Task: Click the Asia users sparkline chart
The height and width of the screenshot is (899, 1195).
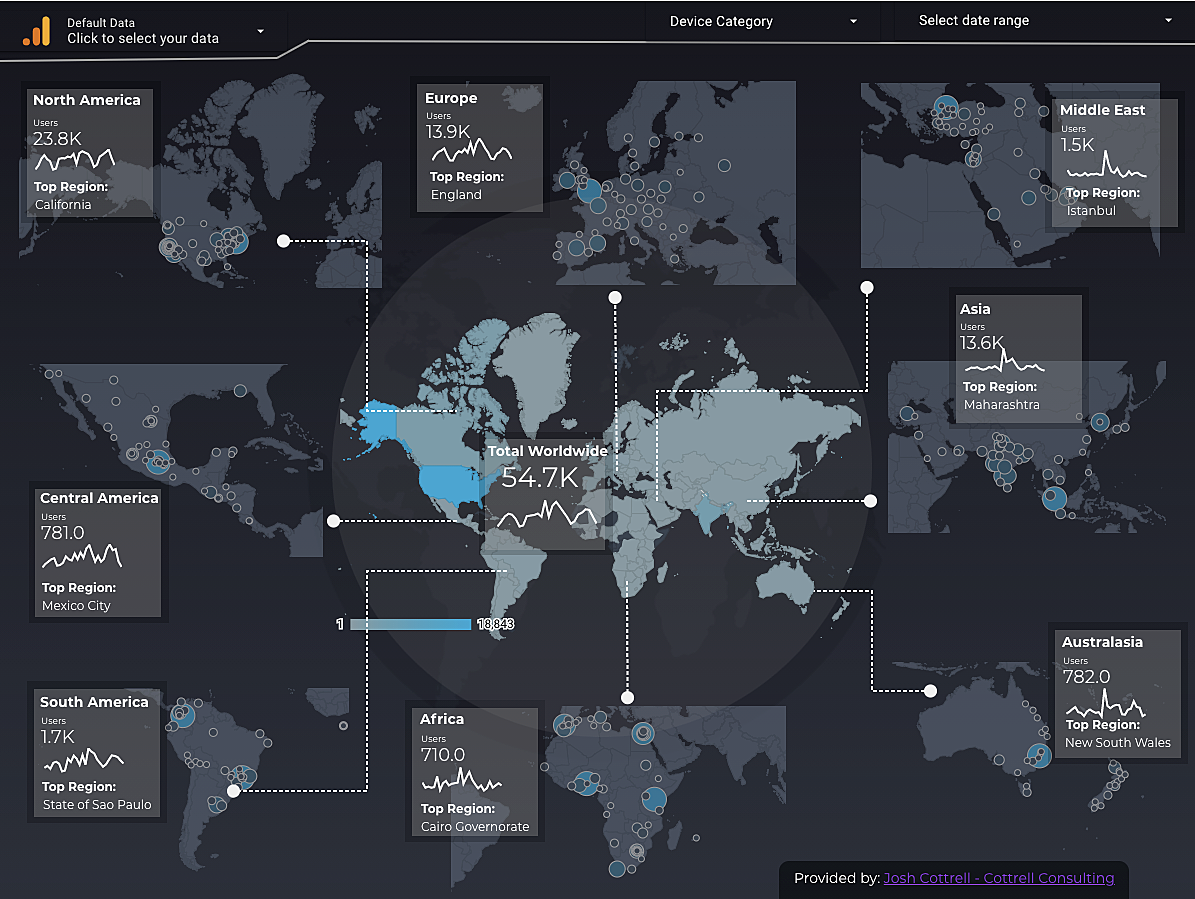Action: point(1004,363)
